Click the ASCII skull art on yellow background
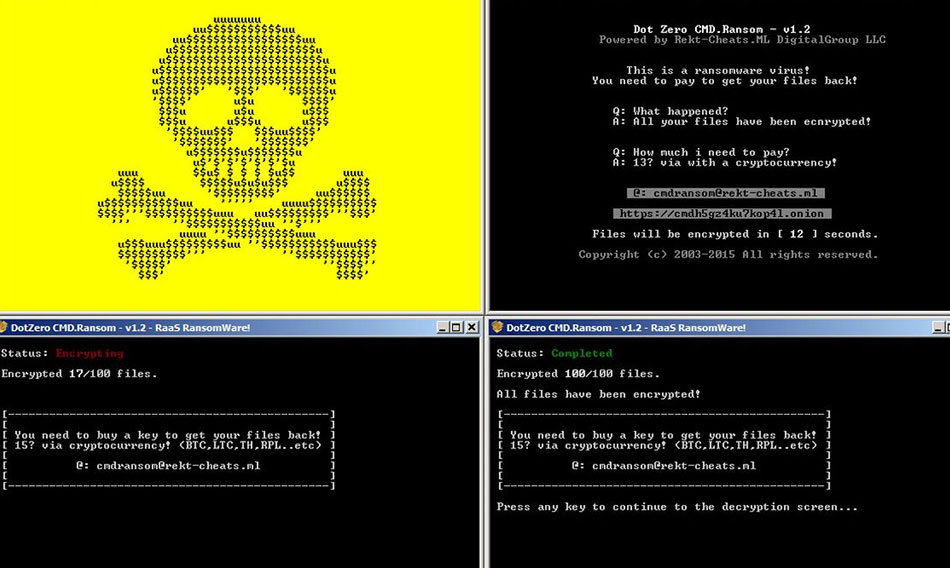Viewport: 950px width, 568px height. 240,150
